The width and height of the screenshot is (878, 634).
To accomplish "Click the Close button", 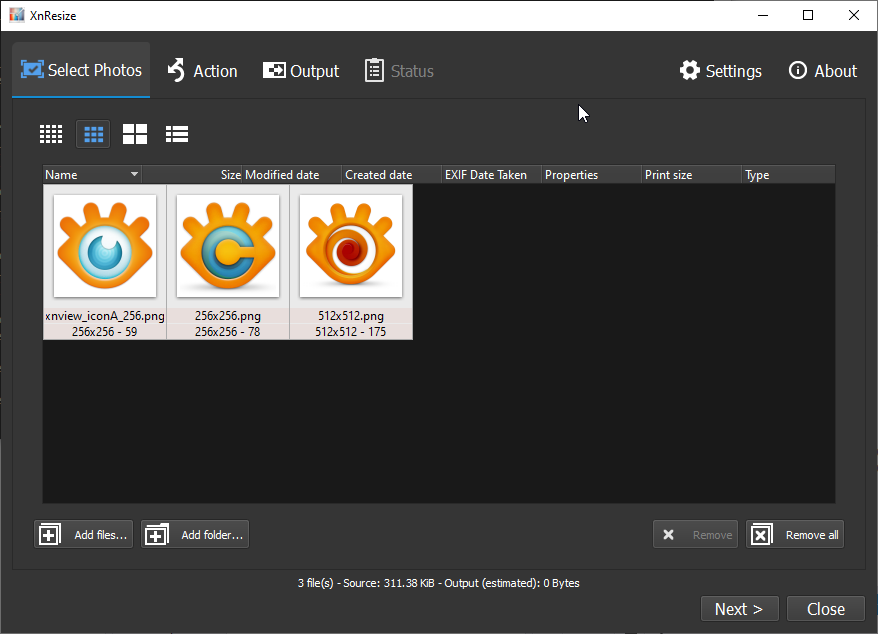I will pos(826,608).
